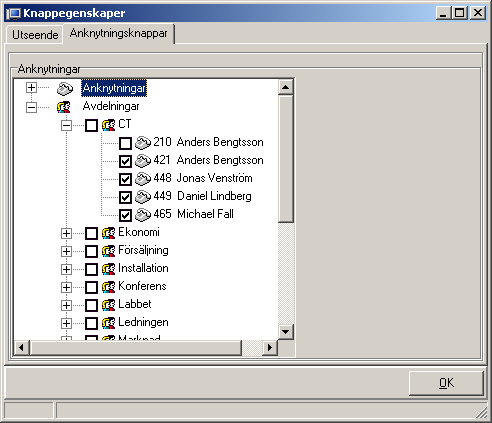Expand the Installation department node

coord(66,269)
